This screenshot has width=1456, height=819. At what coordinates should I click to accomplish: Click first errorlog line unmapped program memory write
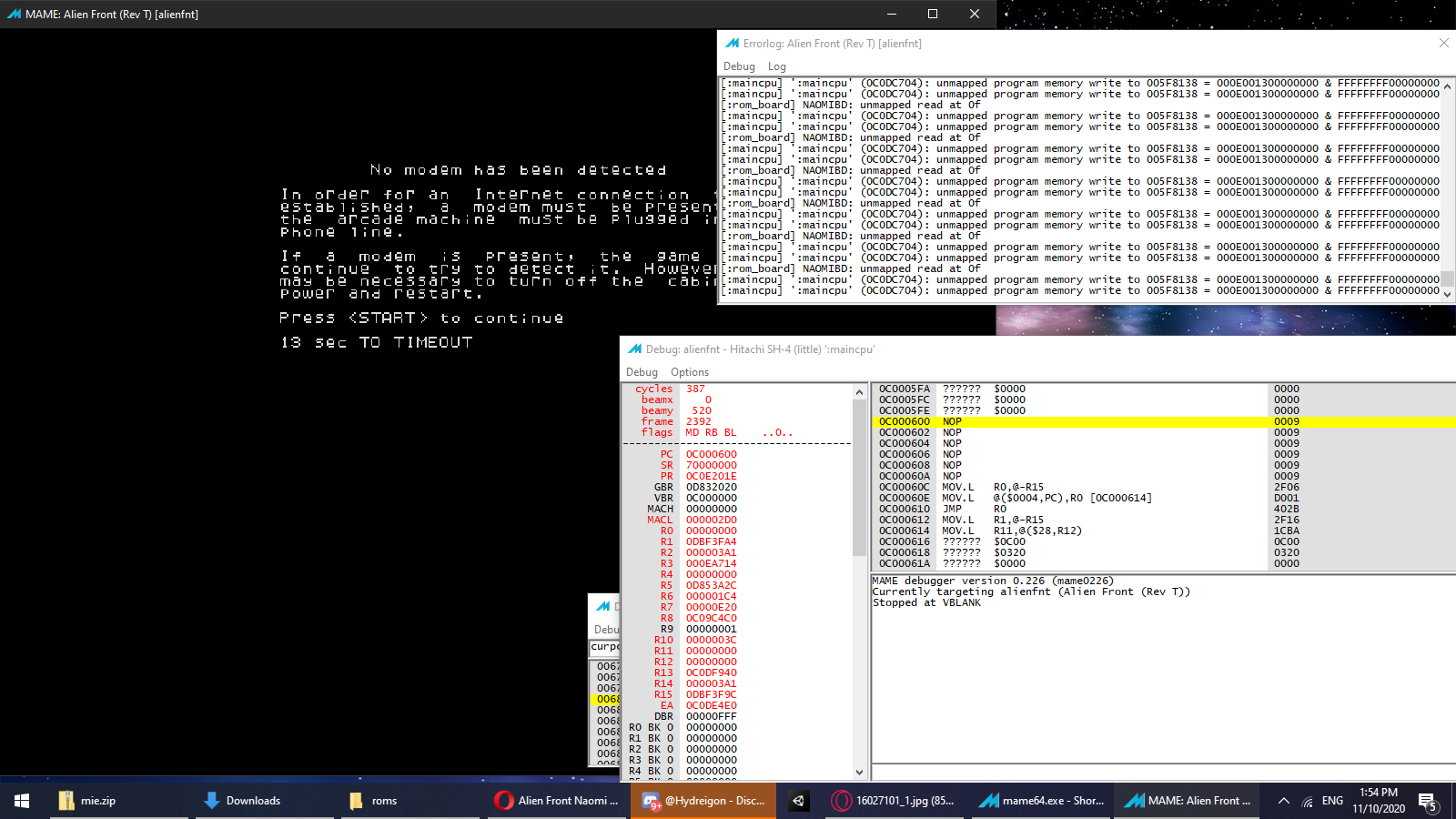(x=1080, y=83)
